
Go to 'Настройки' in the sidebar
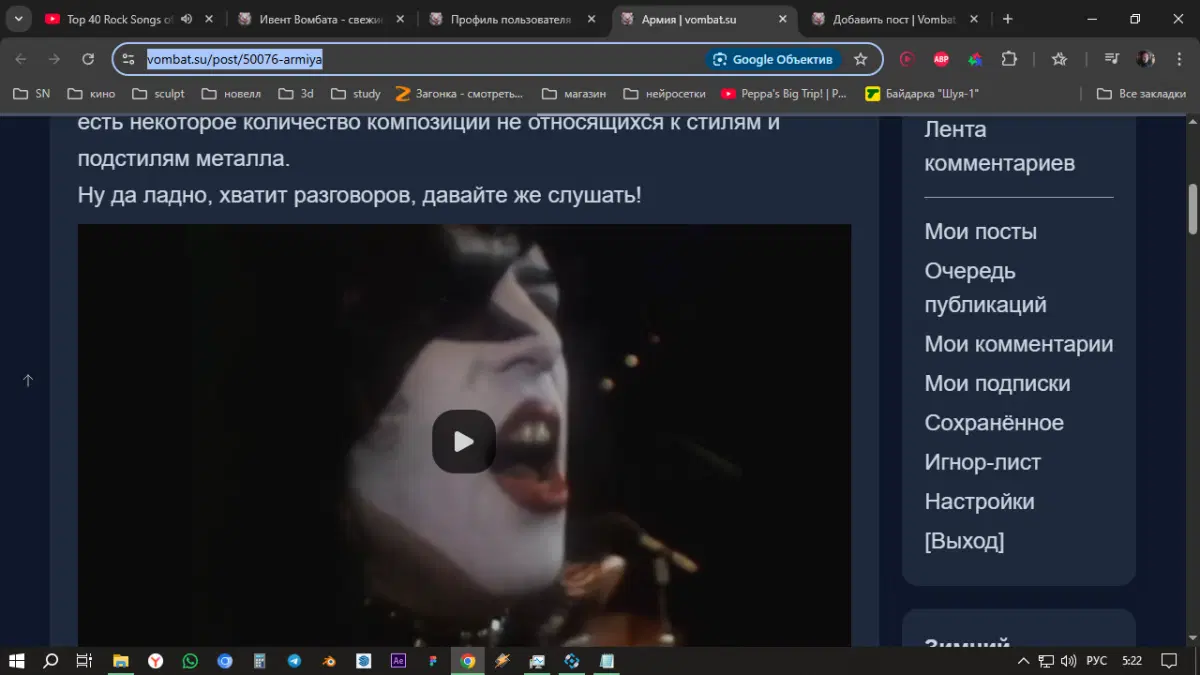pyautogui.click(x=979, y=501)
